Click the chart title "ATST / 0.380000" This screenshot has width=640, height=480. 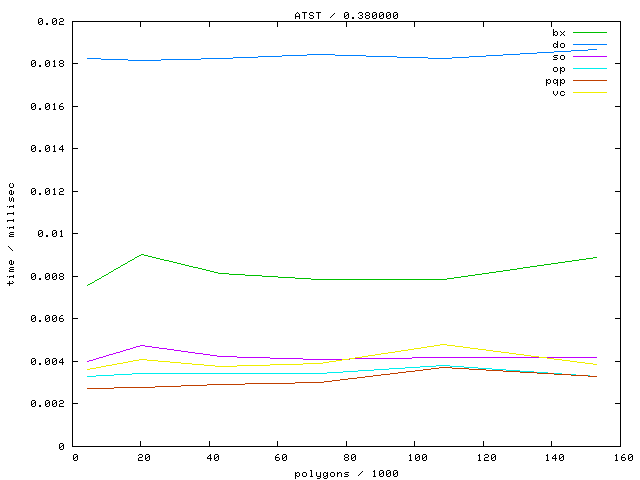click(340, 15)
